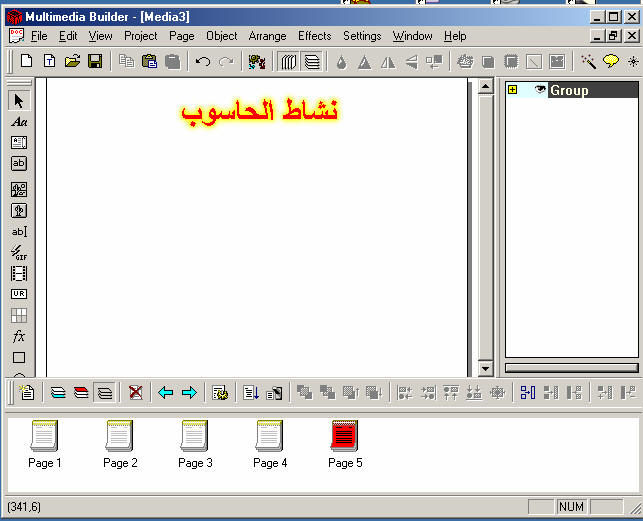Select the red Arabic title text object
The height and width of the screenshot is (521, 643).
coord(260,111)
